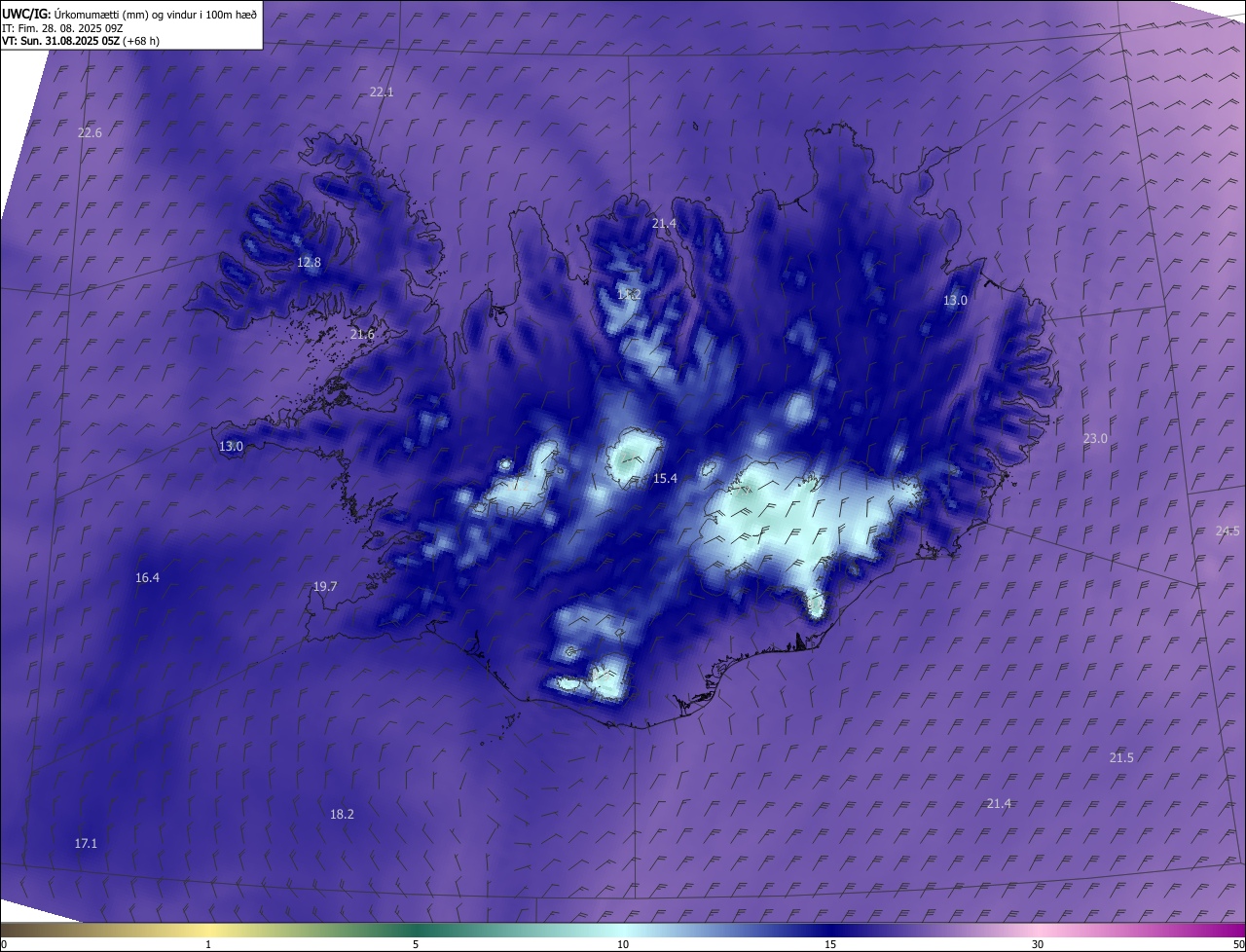Click the 23.0 value label
This screenshot has height=952, width=1246.
pyautogui.click(x=1095, y=438)
